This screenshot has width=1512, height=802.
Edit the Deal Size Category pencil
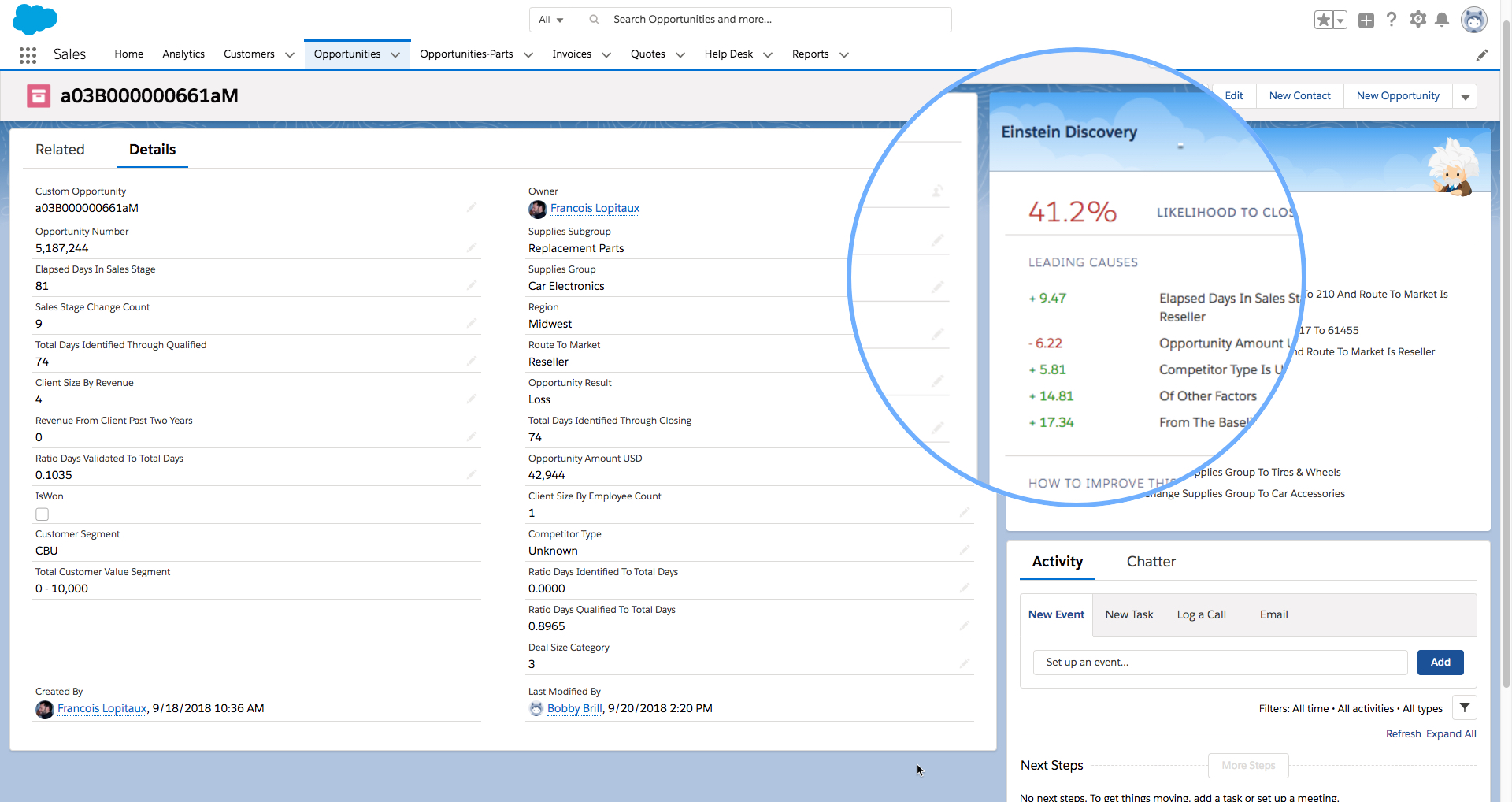[x=964, y=663]
